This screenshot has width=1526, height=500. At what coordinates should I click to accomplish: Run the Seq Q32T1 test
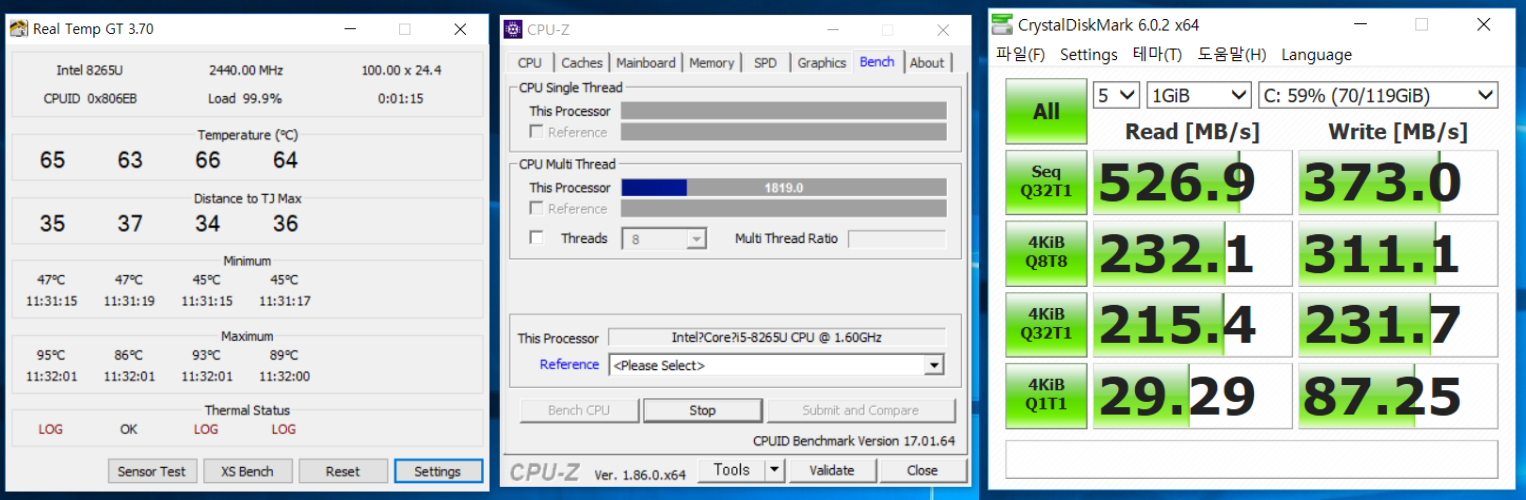1046,182
